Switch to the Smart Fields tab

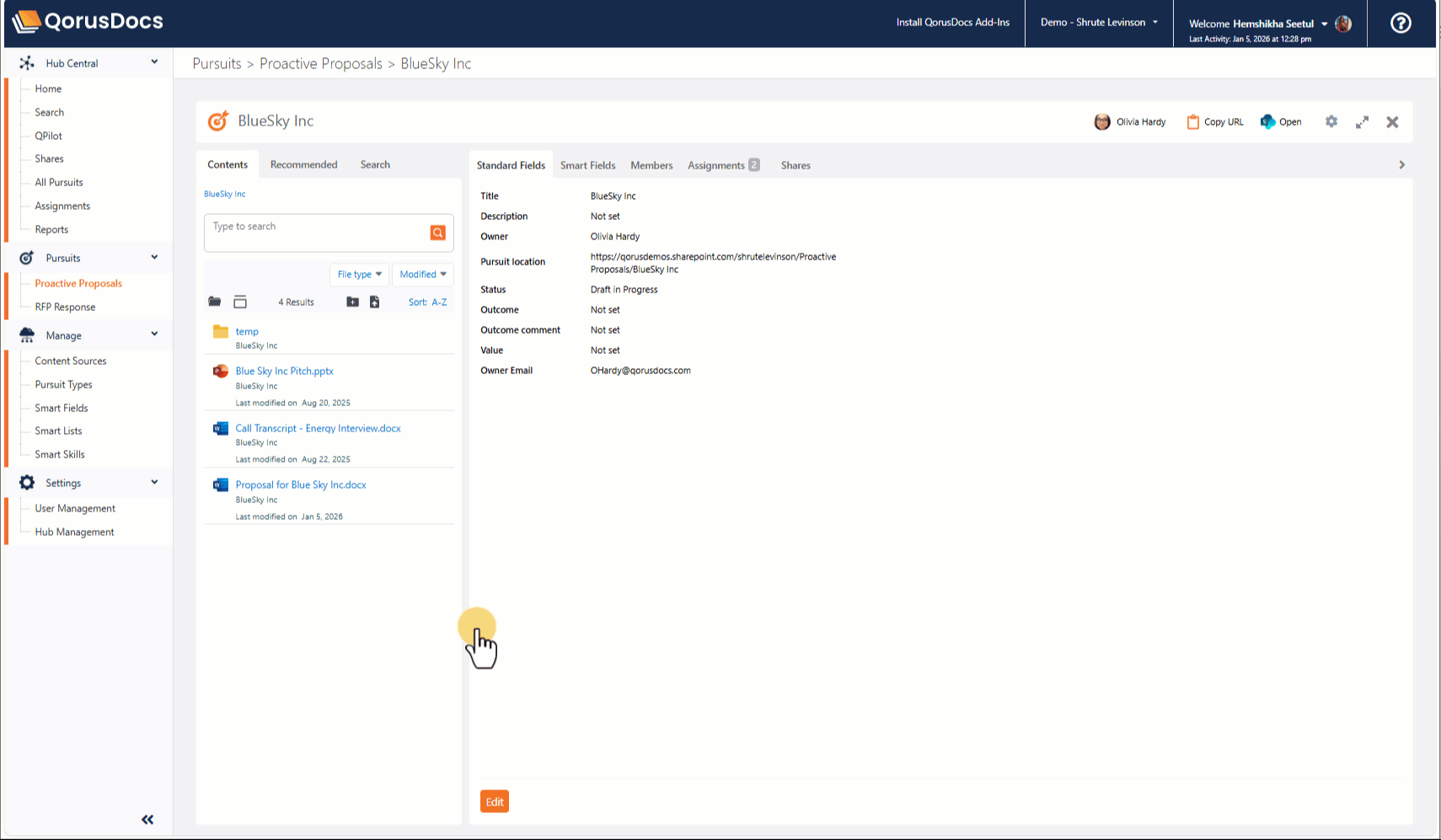tap(587, 165)
